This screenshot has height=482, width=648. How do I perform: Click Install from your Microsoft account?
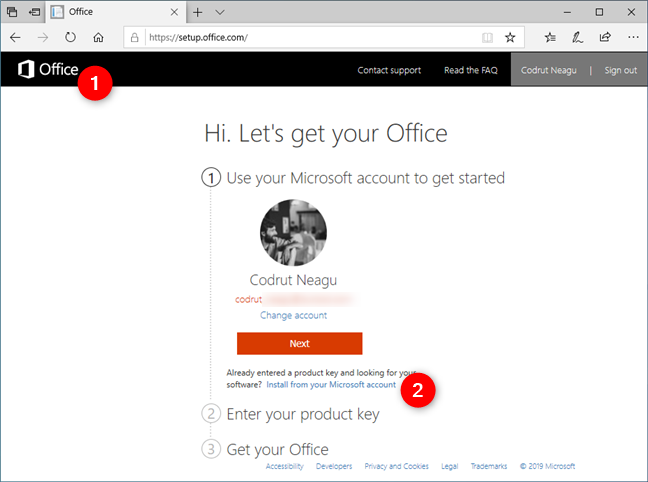330,384
